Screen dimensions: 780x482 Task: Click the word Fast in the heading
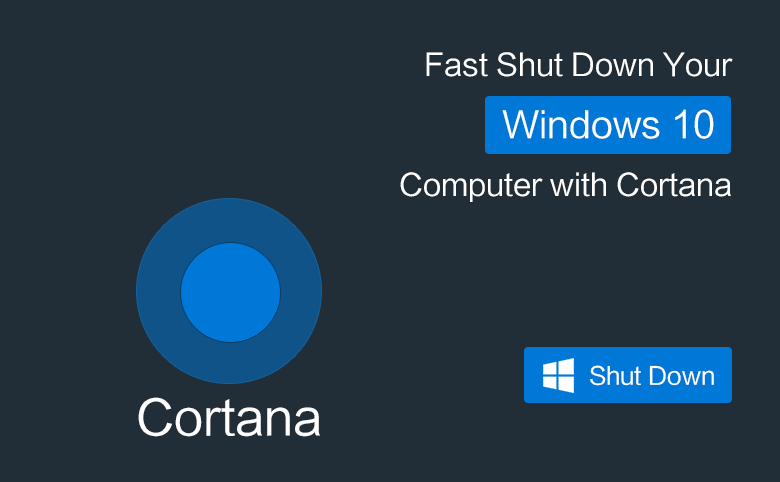[x=456, y=65]
